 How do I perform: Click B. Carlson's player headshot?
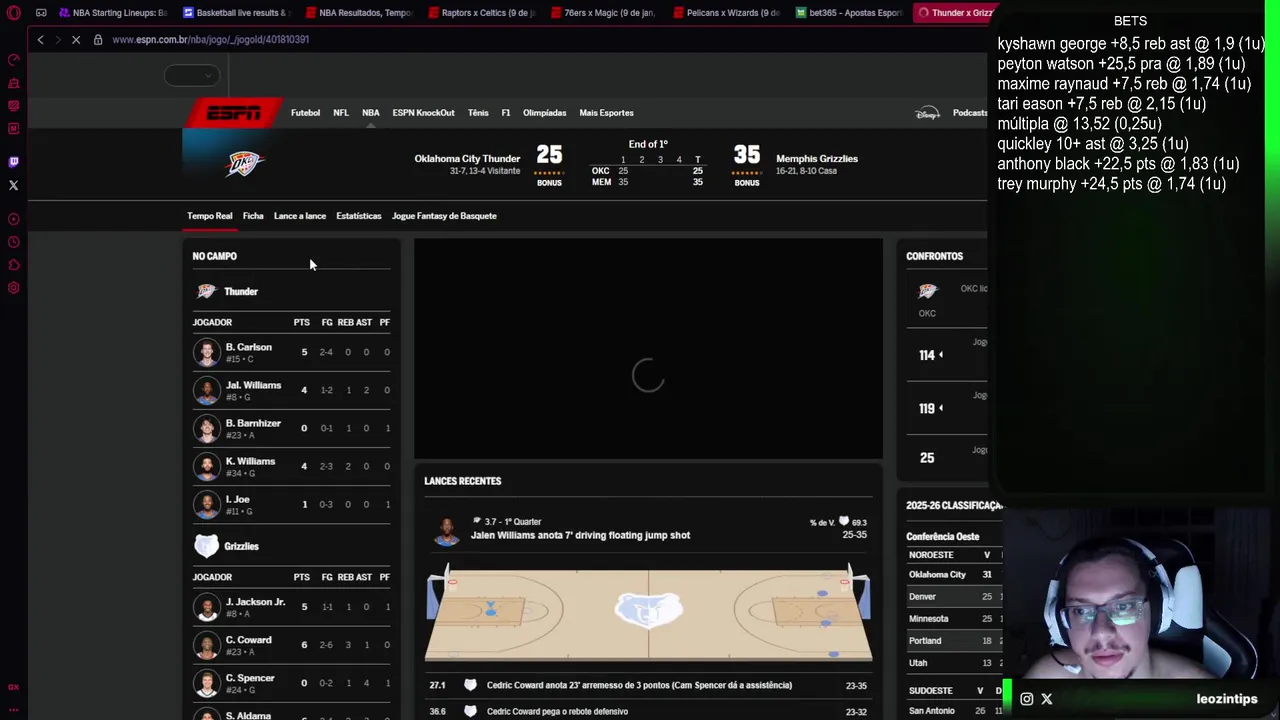tap(207, 352)
